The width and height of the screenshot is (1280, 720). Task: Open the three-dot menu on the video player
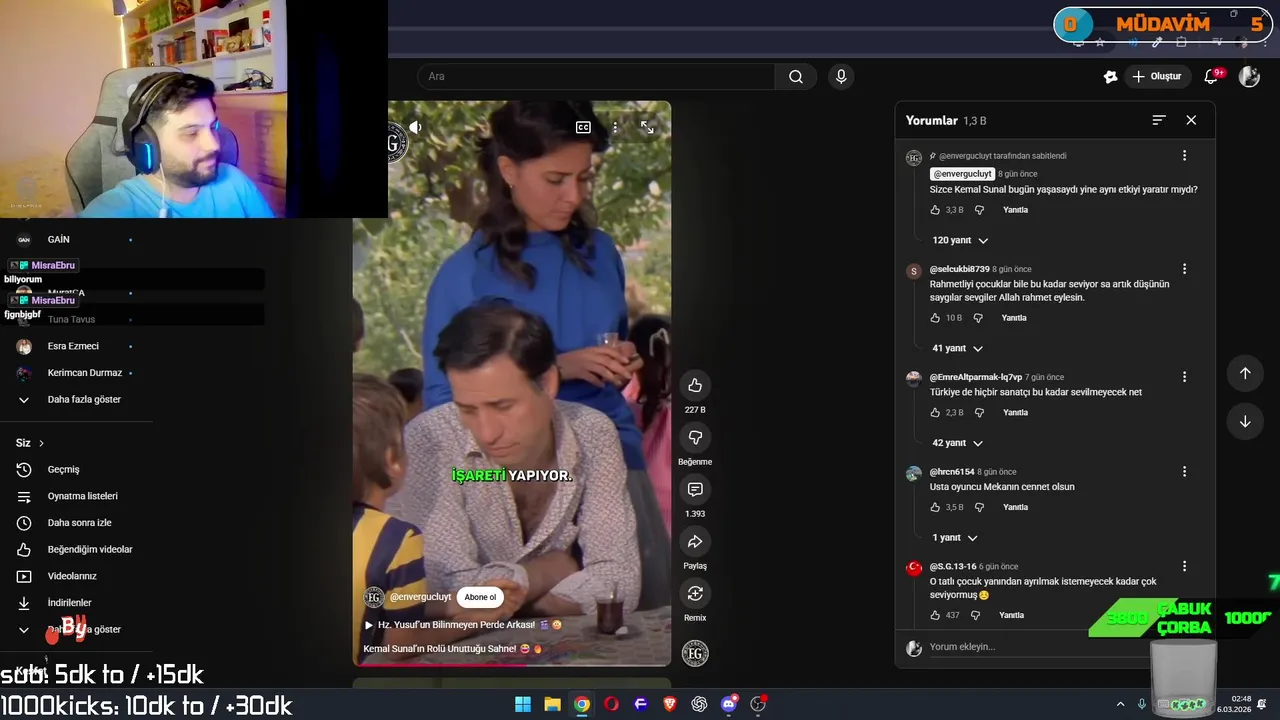(615, 127)
